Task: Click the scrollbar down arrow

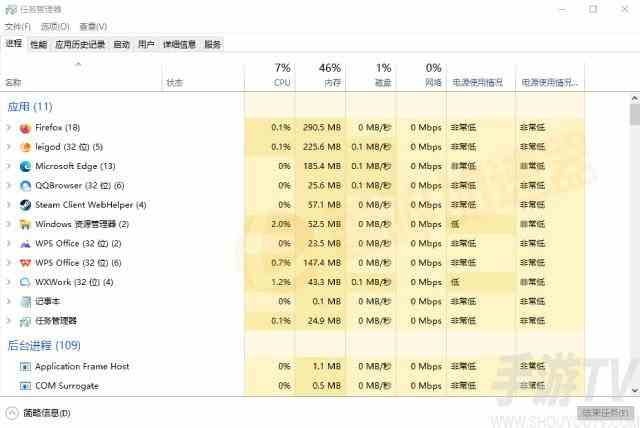Action: [635, 390]
